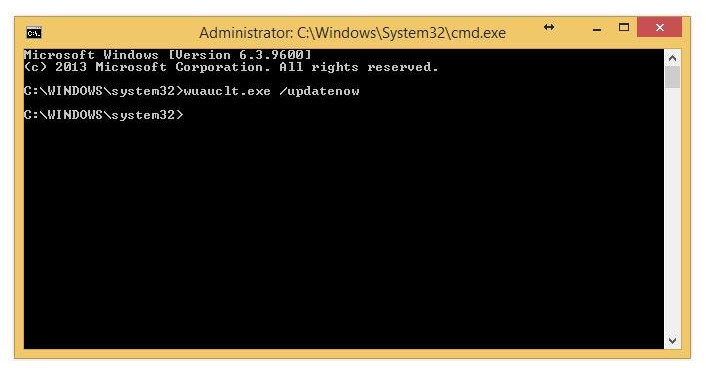Click the last C:\WINDOWS\system32> prompt
This screenshot has width=706, height=368.
(104, 115)
